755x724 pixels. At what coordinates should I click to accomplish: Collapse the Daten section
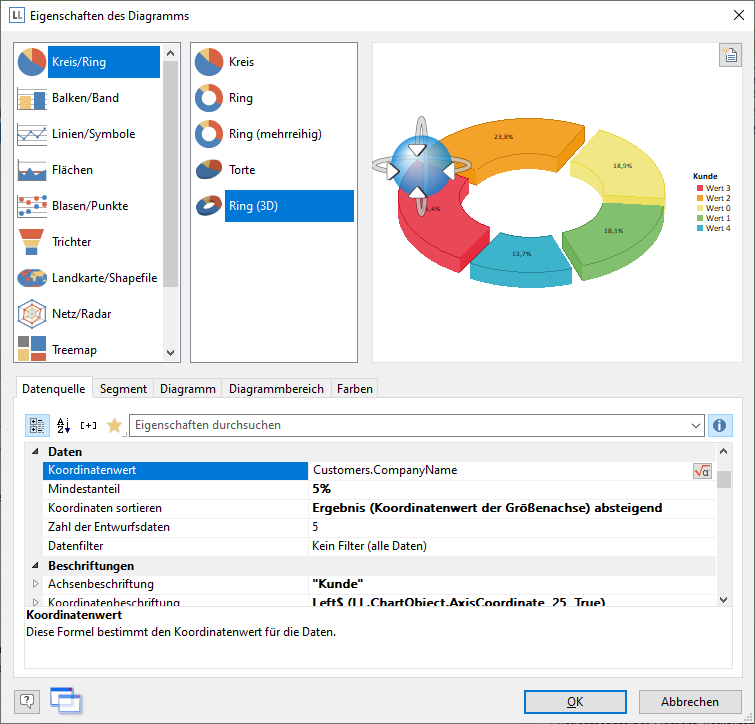[35, 452]
